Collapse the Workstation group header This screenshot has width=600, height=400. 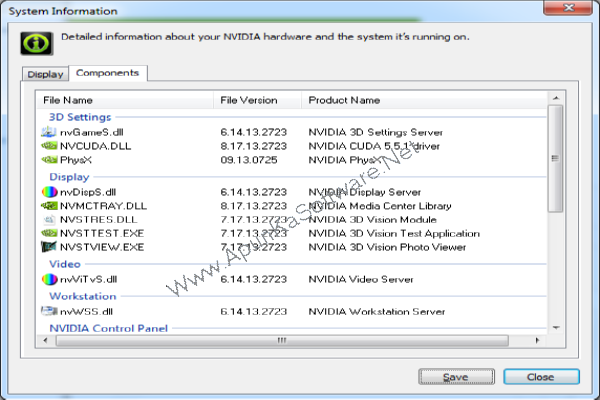83,296
